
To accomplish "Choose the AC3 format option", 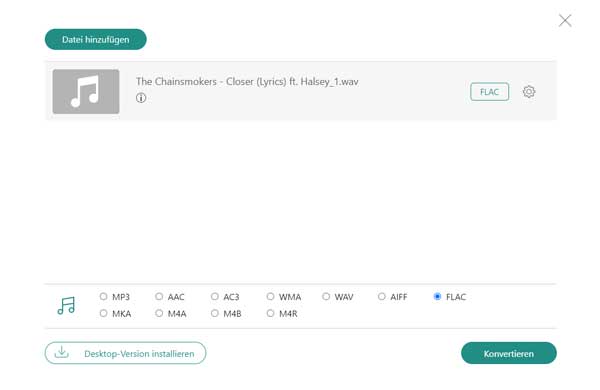I will [x=215, y=296].
